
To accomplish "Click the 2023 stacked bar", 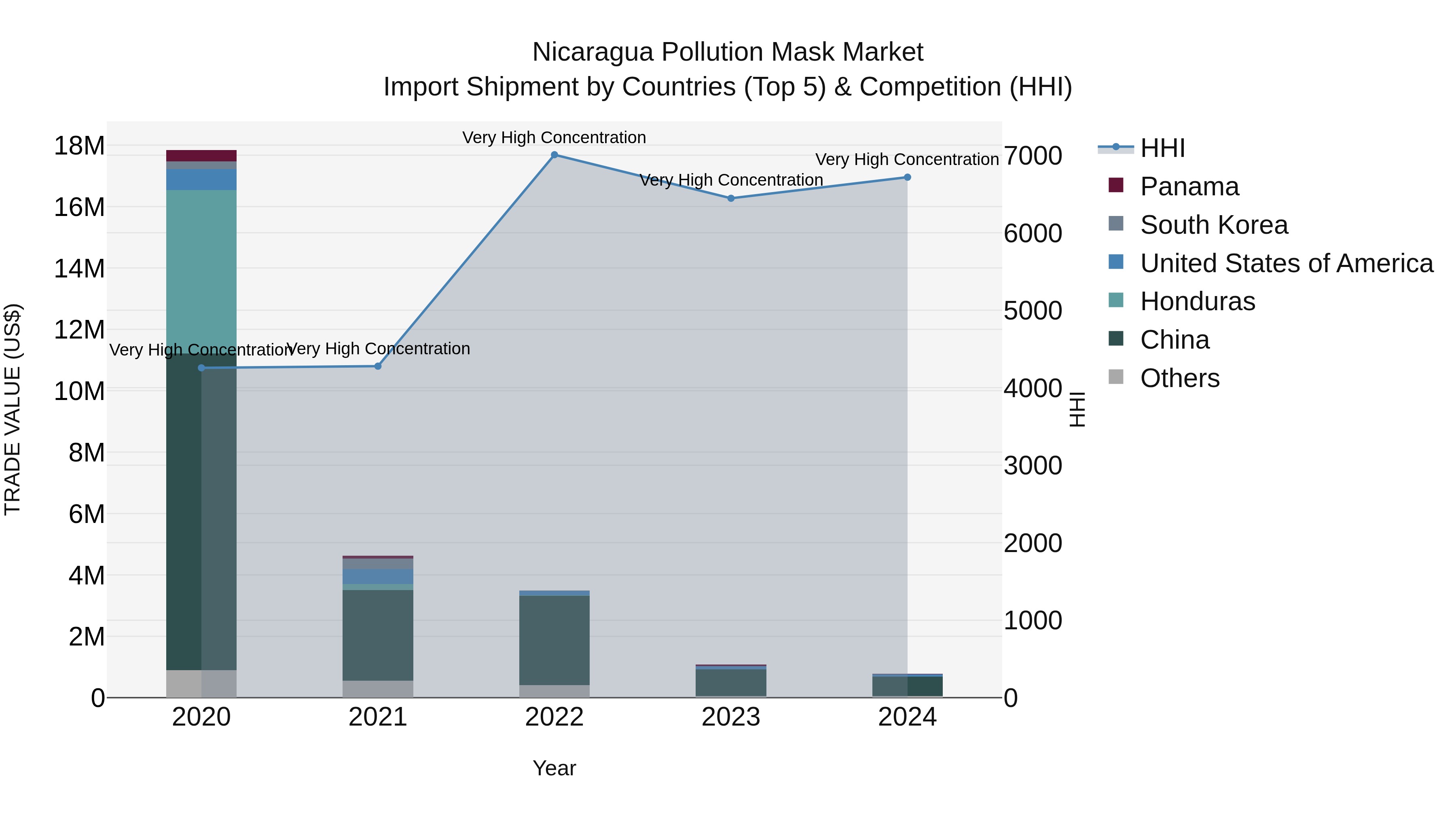I will pyautogui.click(x=731, y=681).
